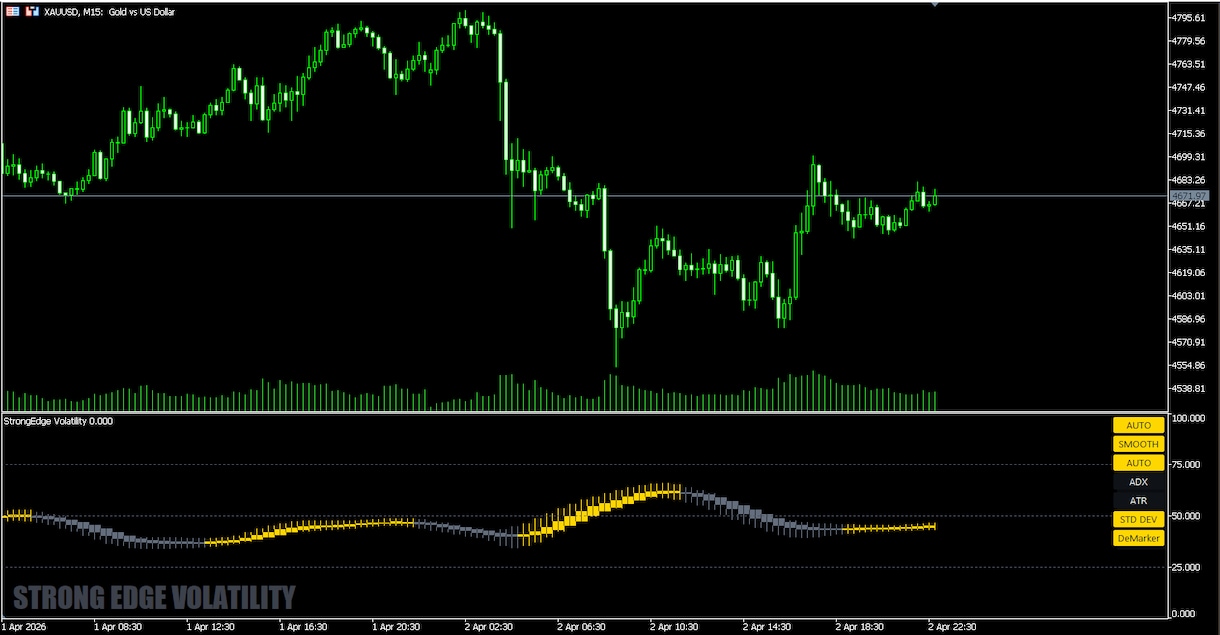Click the 2 Apr 14:30 time label
Viewport: 1220px width, 635px height.
click(768, 626)
